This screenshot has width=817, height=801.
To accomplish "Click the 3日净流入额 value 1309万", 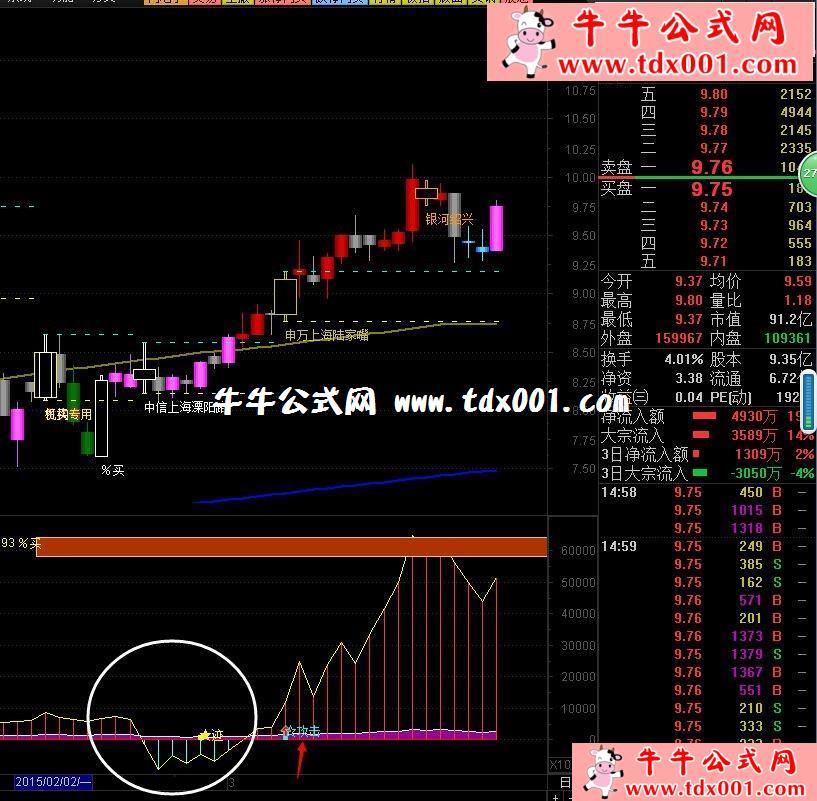I will [x=758, y=454].
